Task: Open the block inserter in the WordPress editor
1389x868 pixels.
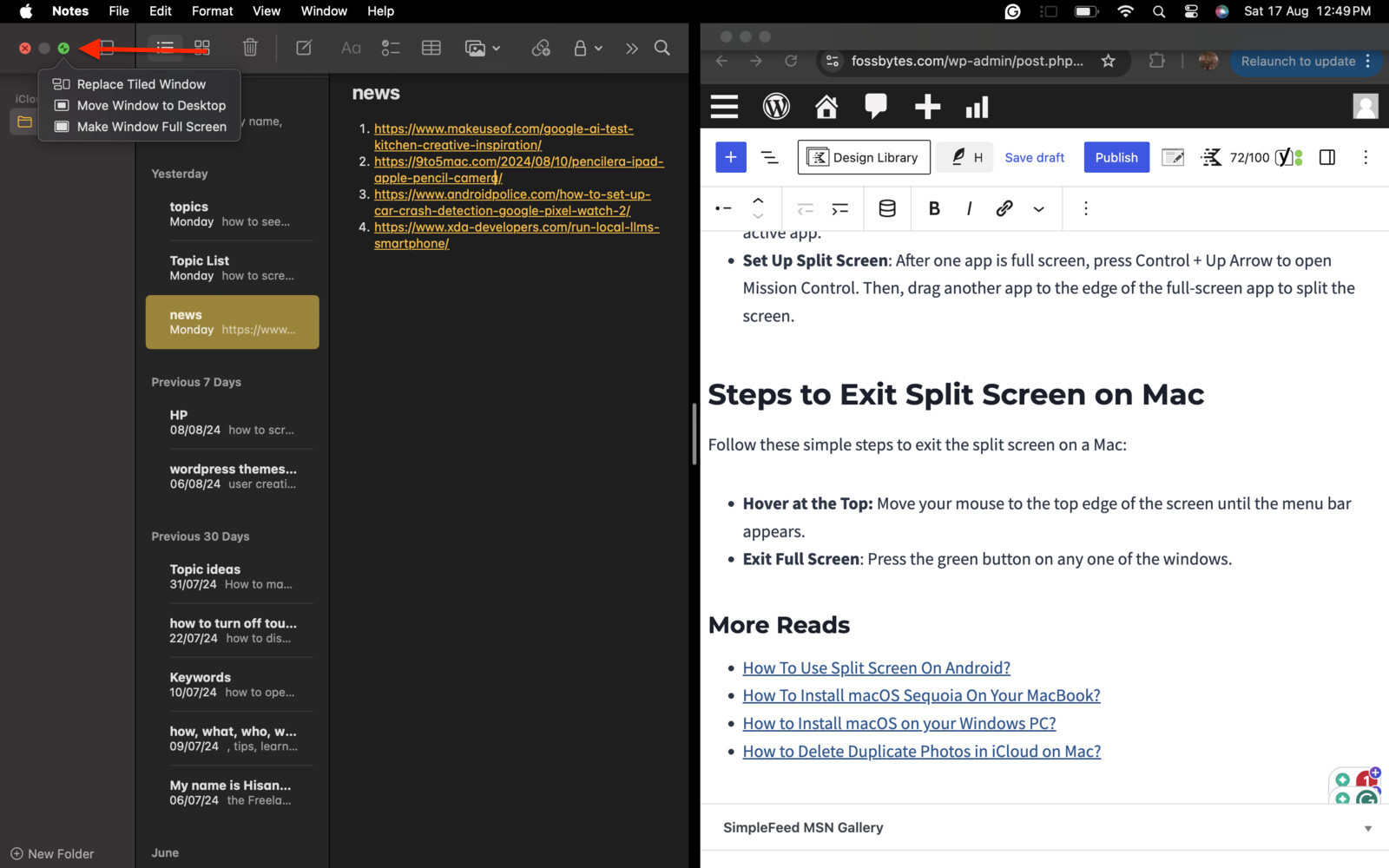Action: 730,157
